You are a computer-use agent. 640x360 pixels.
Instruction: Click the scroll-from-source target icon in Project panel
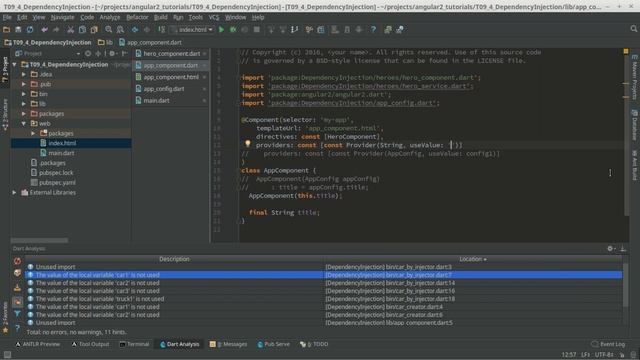click(x=88, y=53)
